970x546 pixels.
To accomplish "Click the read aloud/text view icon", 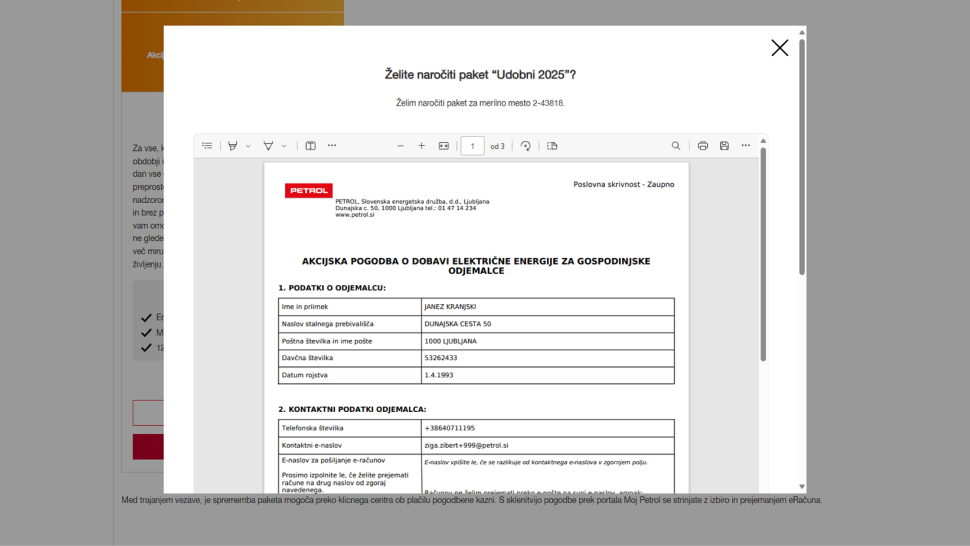I will click(310, 146).
